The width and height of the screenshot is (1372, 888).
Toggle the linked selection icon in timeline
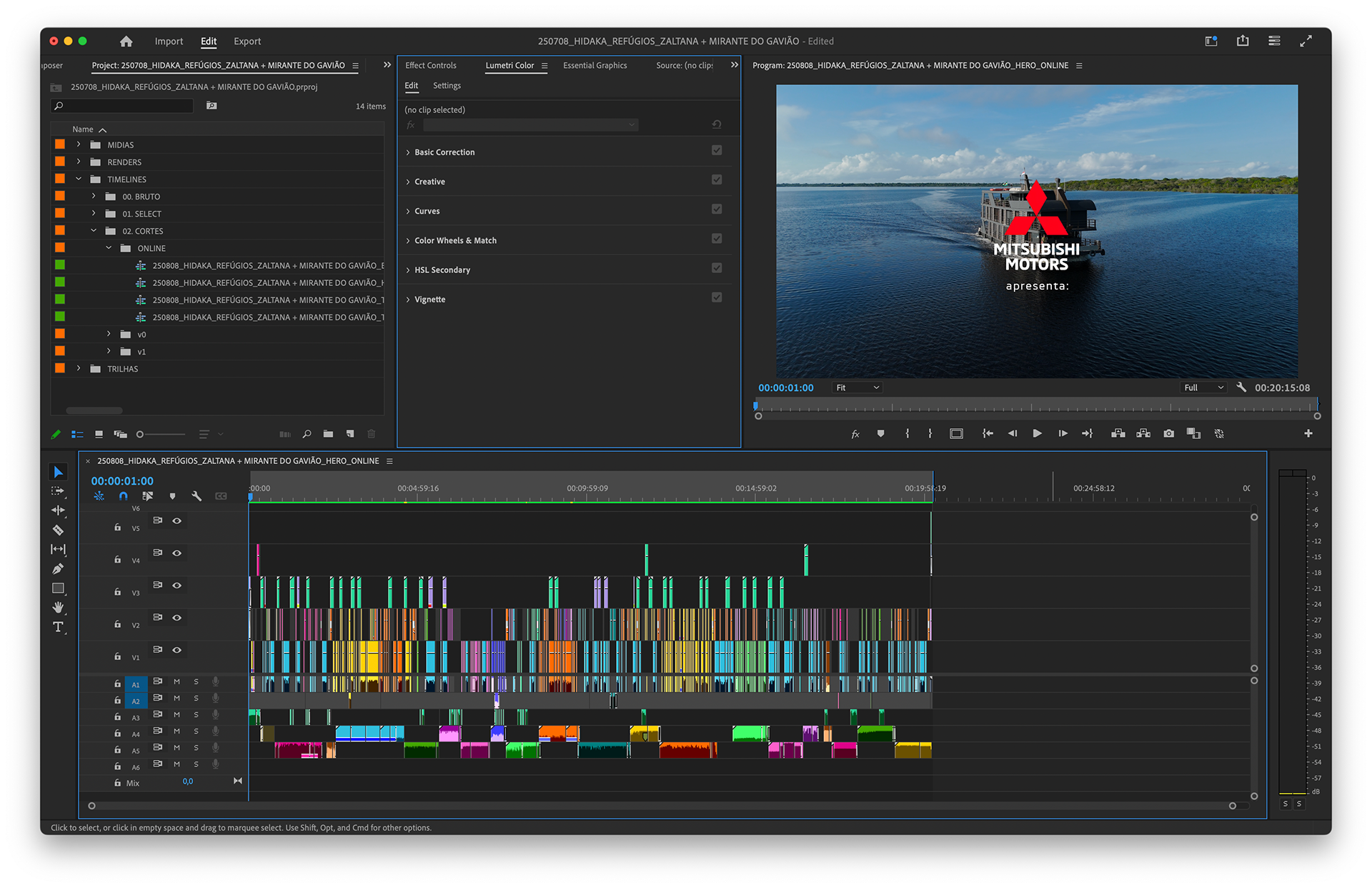pos(148,495)
